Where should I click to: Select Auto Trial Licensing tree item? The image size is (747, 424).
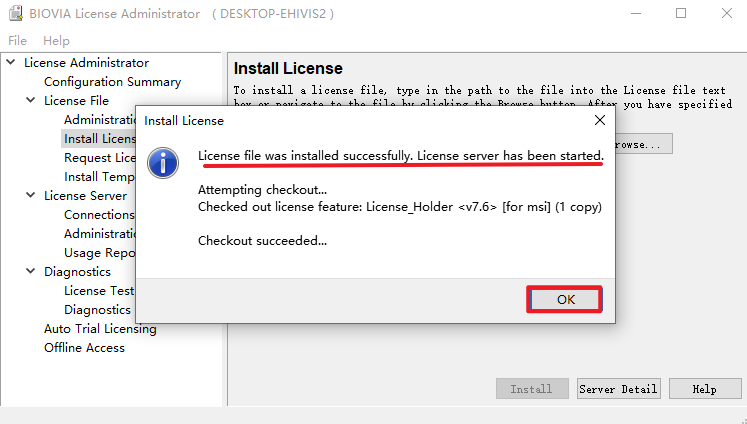[100, 329]
